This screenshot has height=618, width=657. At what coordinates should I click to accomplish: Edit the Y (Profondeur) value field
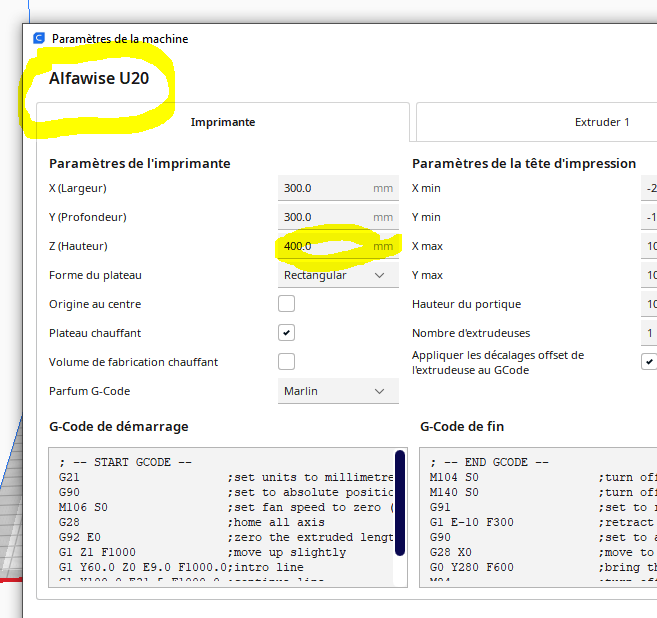(338, 217)
